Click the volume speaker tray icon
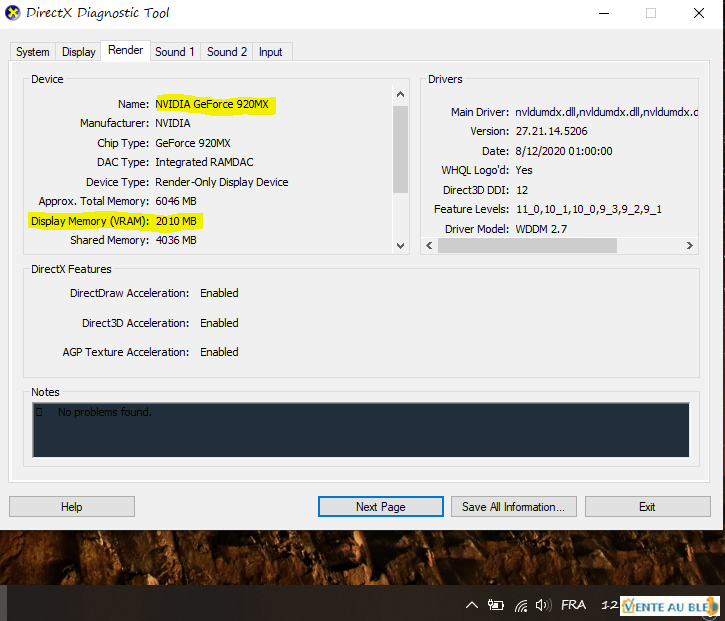725x621 pixels. tap(543, 605)
